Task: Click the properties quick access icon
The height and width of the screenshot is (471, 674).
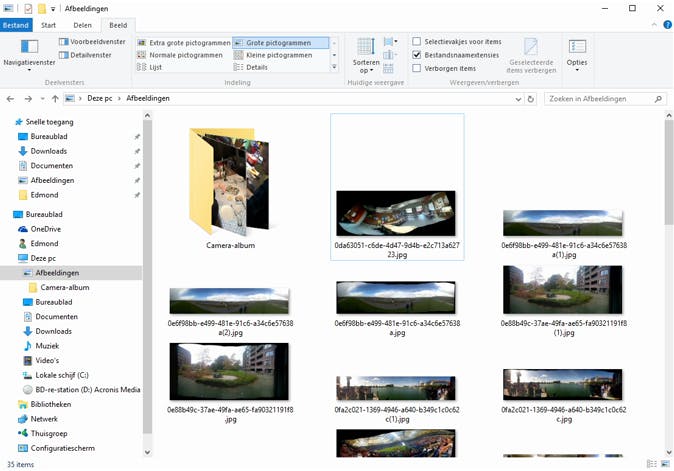Action: (28, 9)
